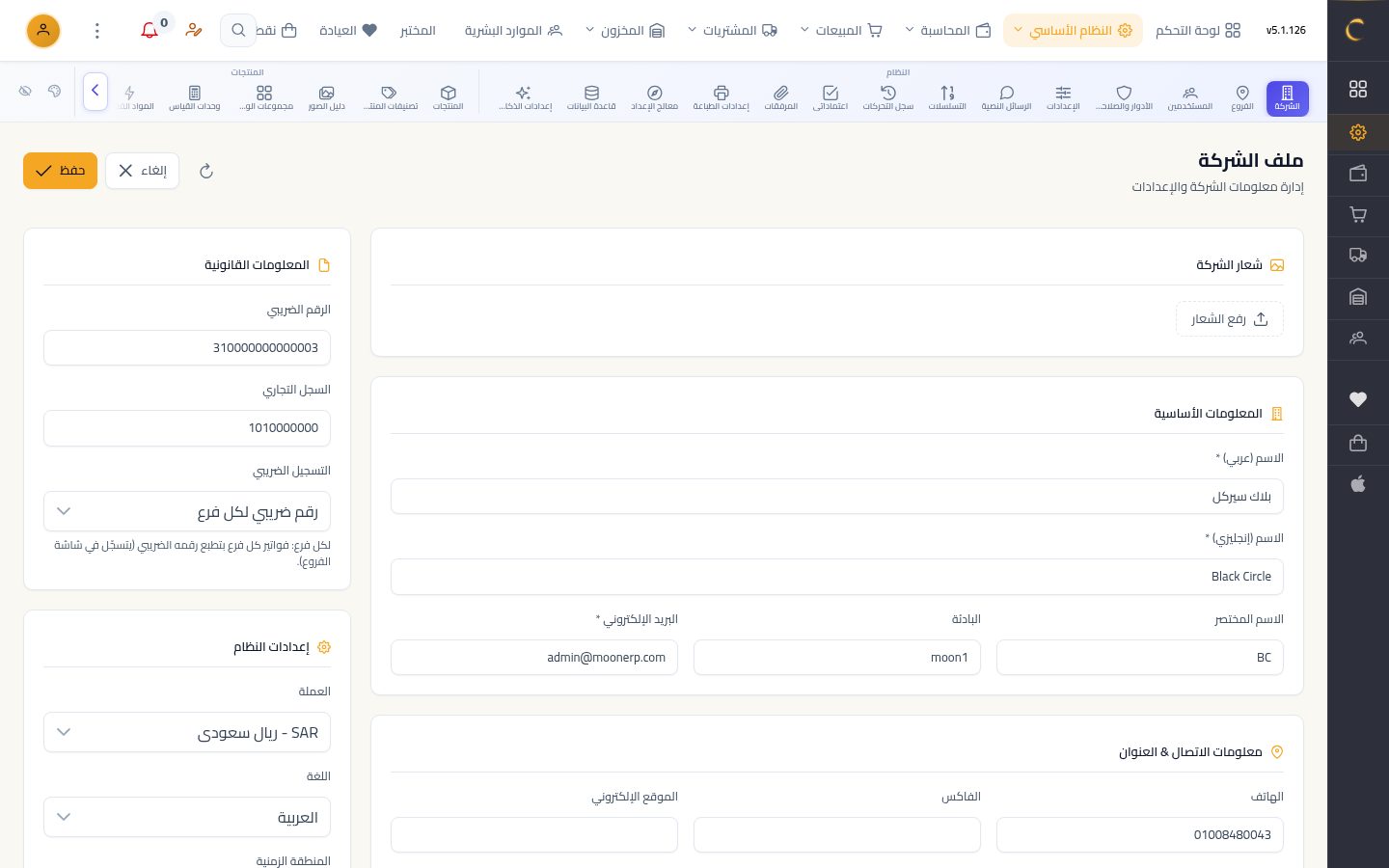
Task: Open the SMS messages (الرسائل النصية) icon
Action: click(x=1006, y=97)
